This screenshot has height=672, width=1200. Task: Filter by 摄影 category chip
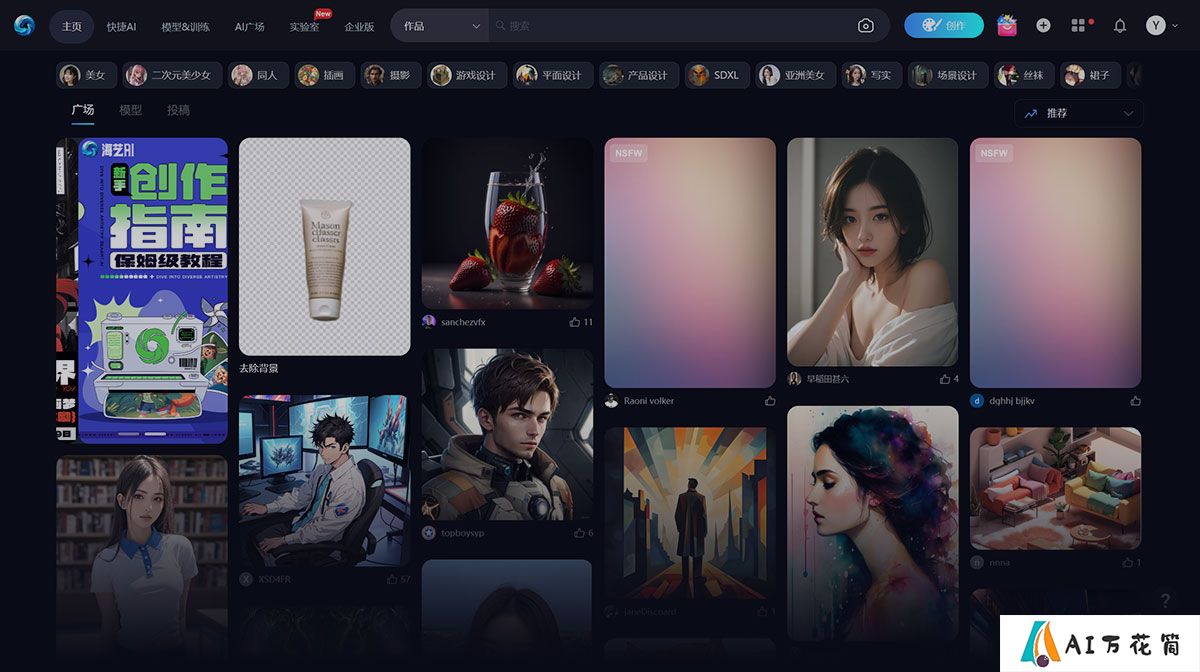(x=390, y=75)
